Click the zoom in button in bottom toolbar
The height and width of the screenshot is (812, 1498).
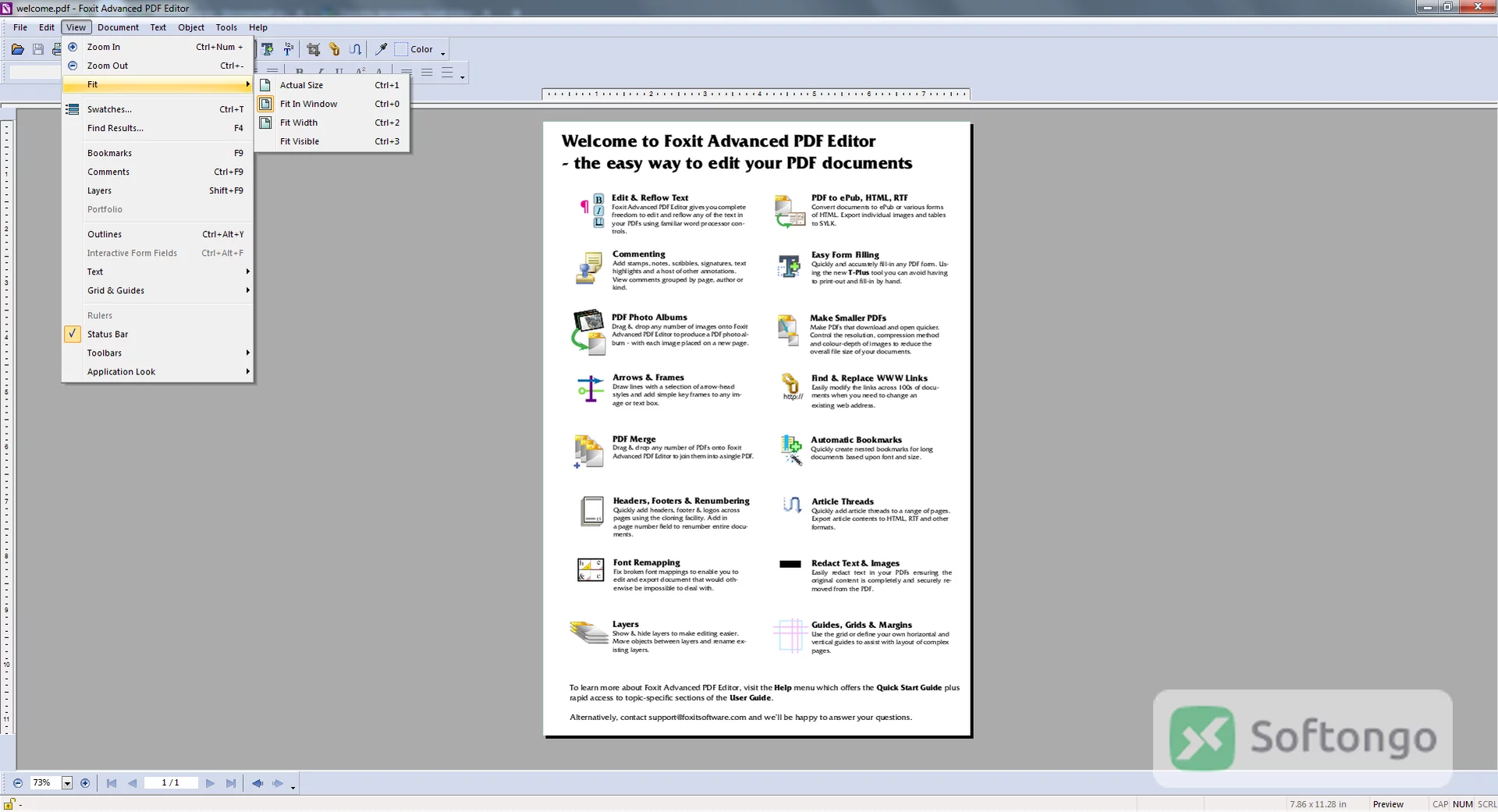tap(85, 783)
